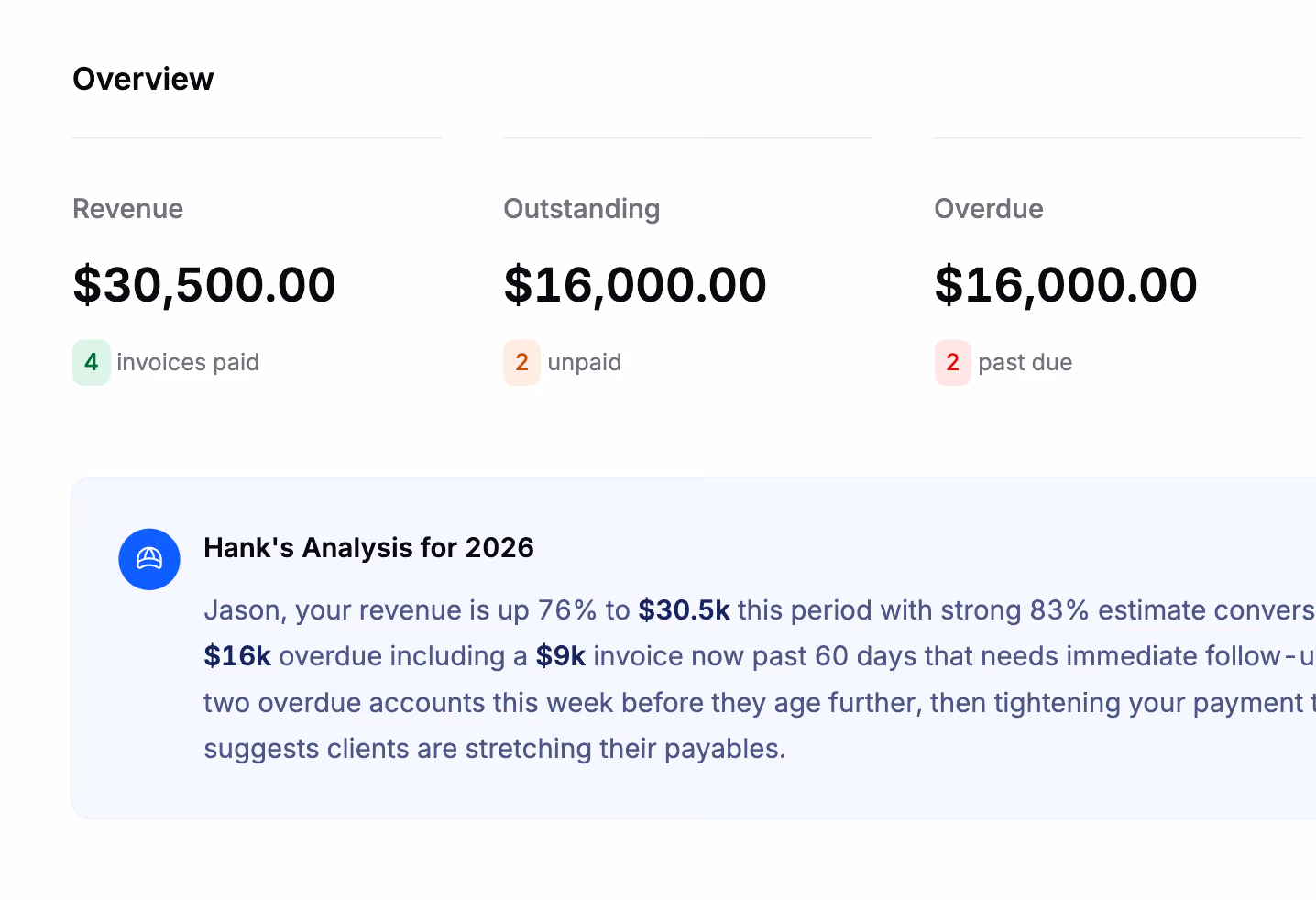Switch to the Overview section
Image resolution: width=1316 pixels, height=900 pixels.
(x=143, y=79)
